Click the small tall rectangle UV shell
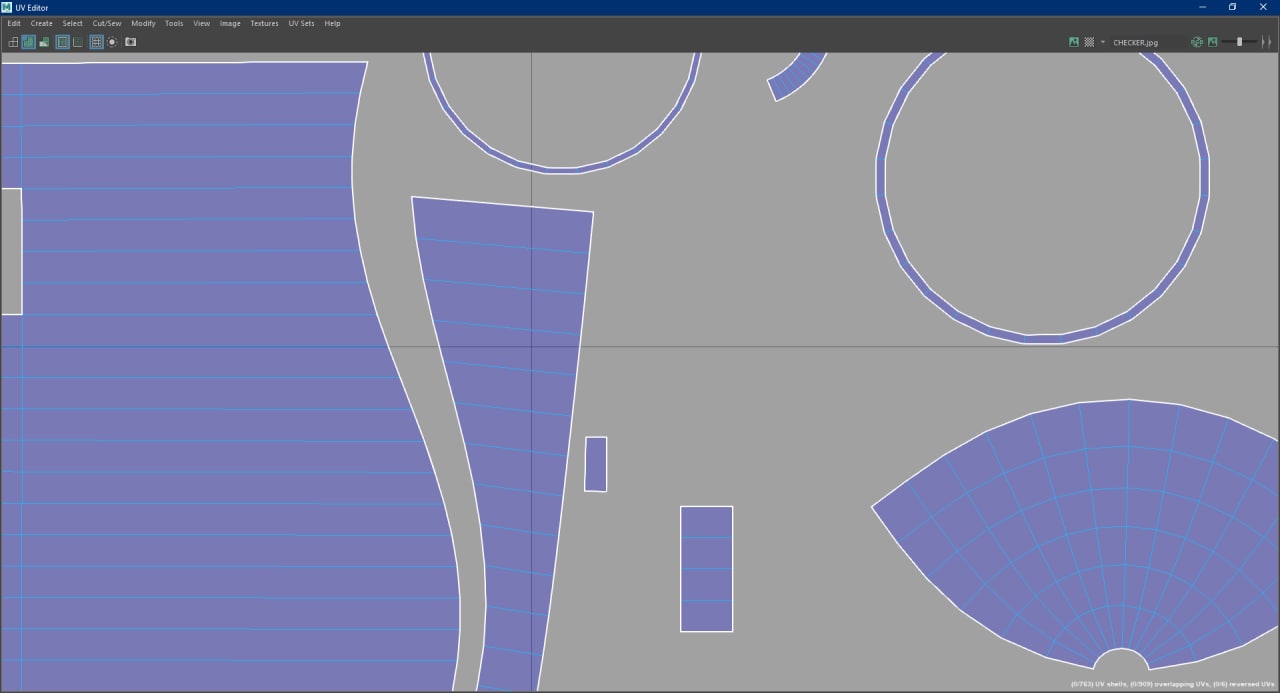Image resolution: width=1280 pixels, height=693 pixels. 596,464
